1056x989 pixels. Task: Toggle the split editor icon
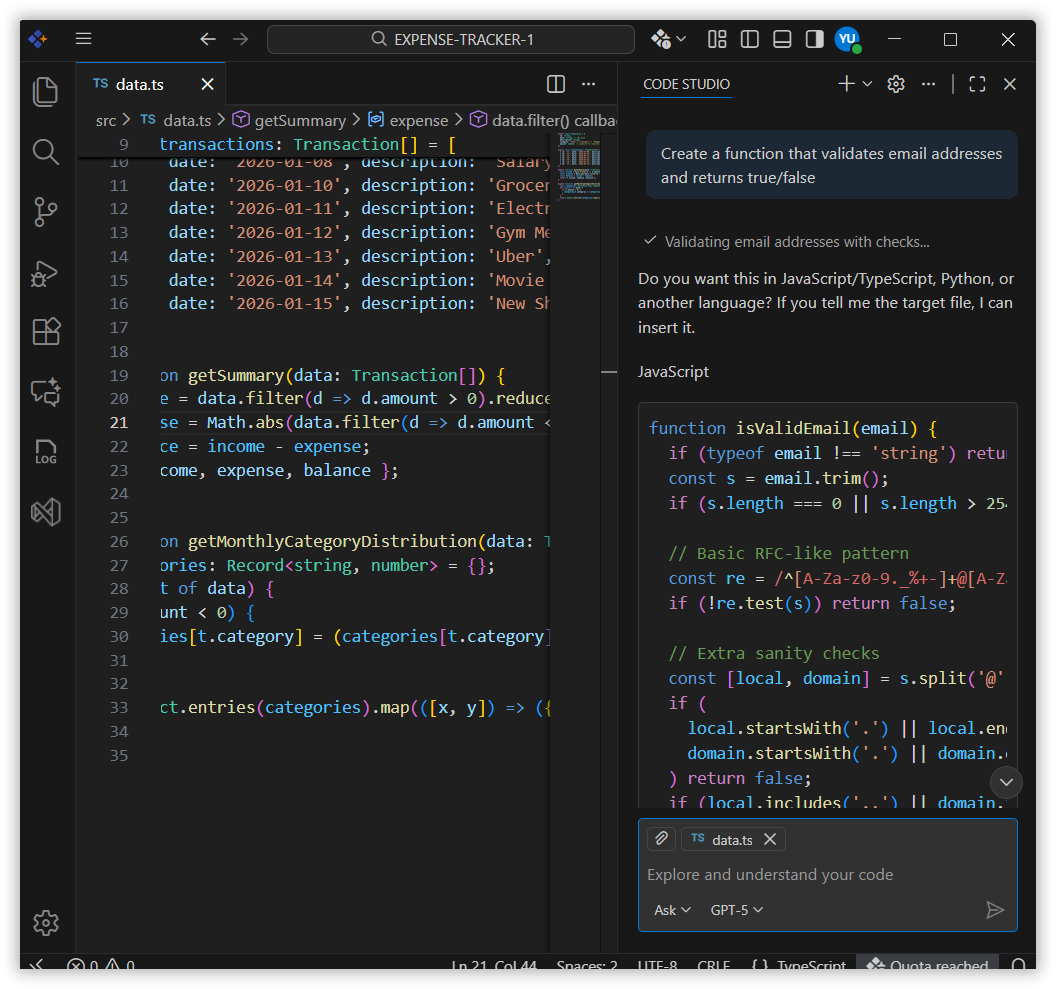[556, 83]
